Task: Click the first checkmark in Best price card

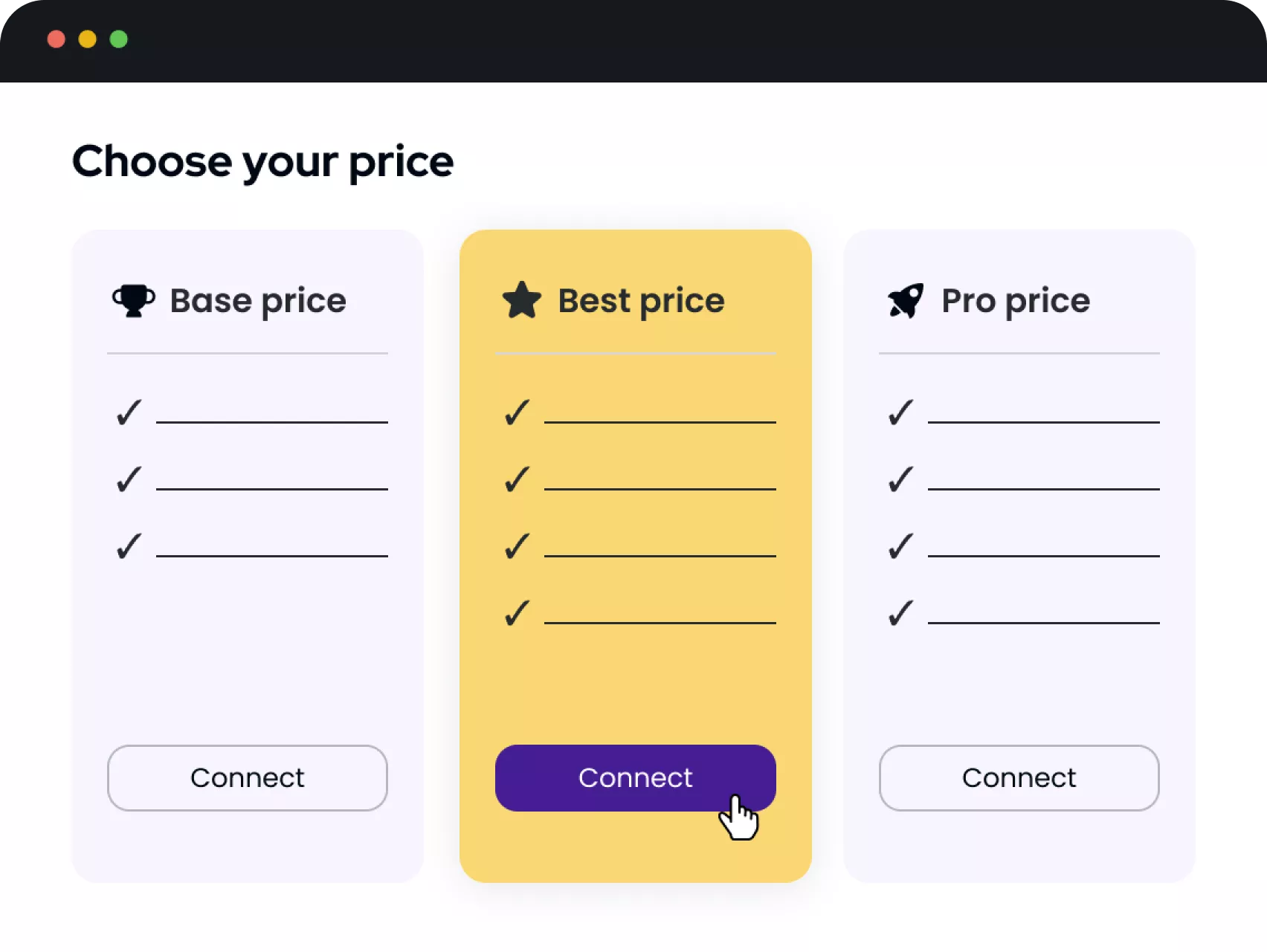Action: pyautogui.click(x=517, y=412)
